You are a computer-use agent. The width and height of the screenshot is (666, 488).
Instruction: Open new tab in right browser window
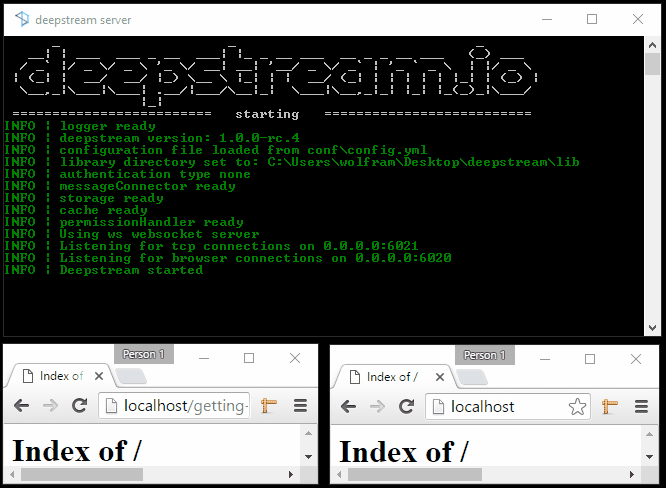pyautogui.click(x=472, y=377)
